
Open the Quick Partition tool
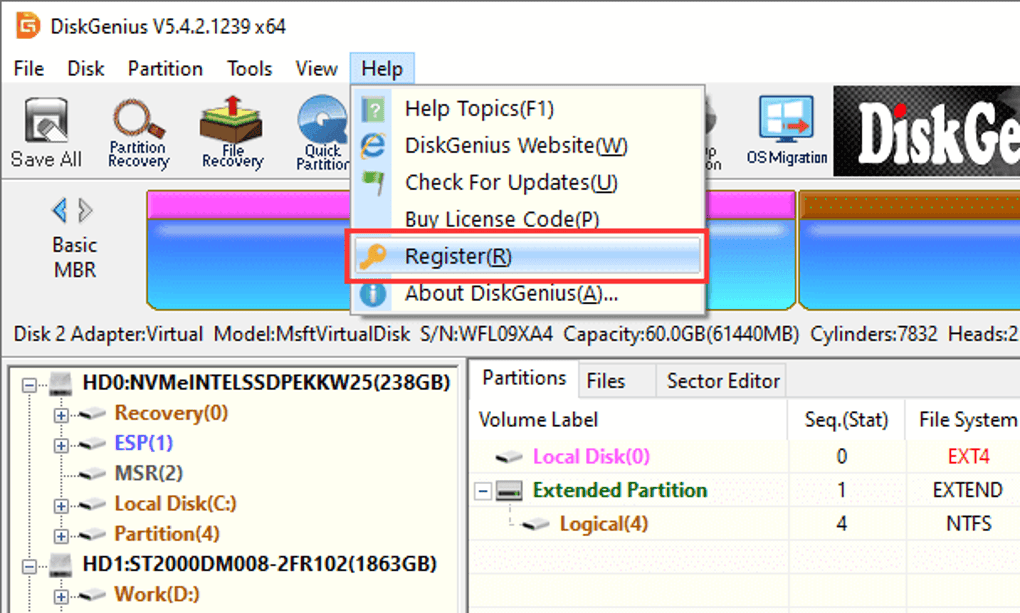coord(322,133)
